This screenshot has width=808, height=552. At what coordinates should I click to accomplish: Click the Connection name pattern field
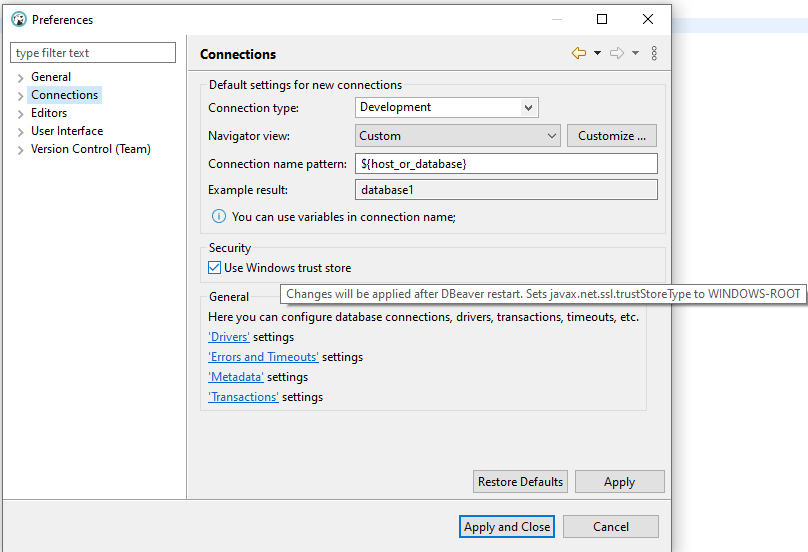[x=506, y=163]
